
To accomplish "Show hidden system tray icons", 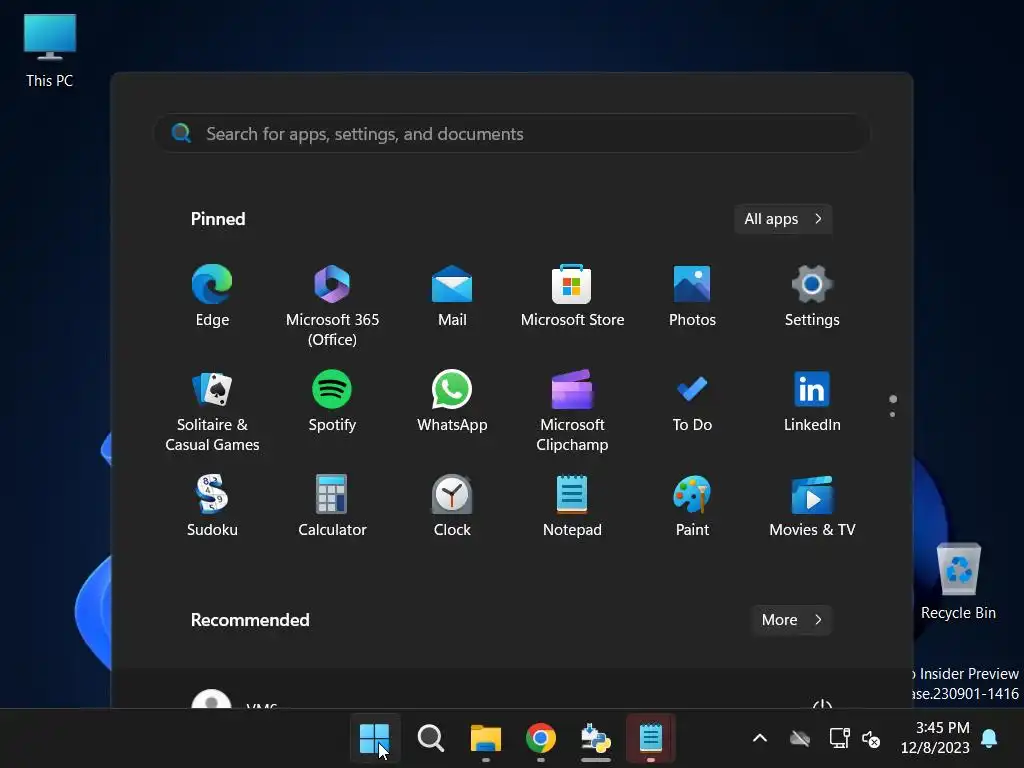I will point(760,738).
